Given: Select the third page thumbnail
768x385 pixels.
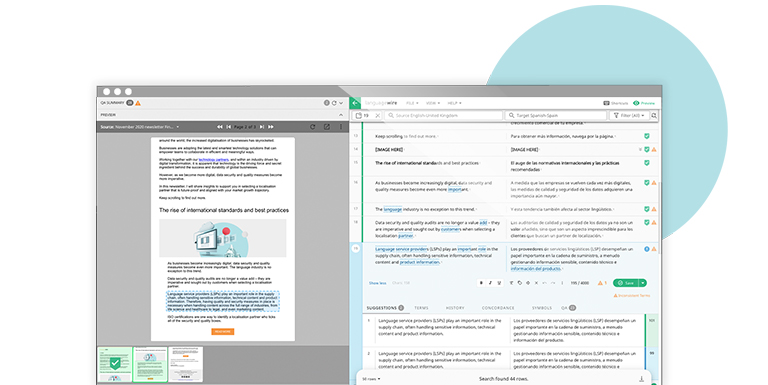Looking at the screenshot, I should (x=186, y=364).
